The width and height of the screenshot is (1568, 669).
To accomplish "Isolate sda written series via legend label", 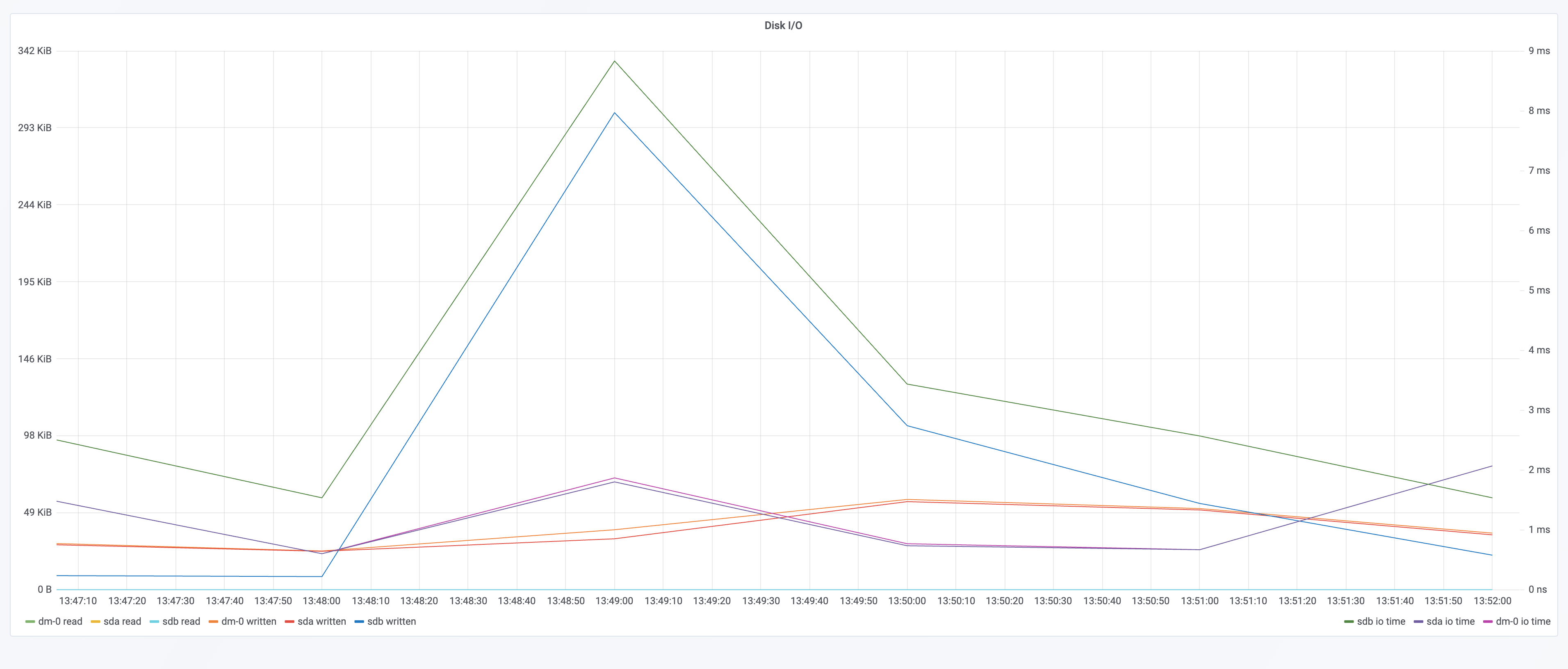I will coord(322,621).
